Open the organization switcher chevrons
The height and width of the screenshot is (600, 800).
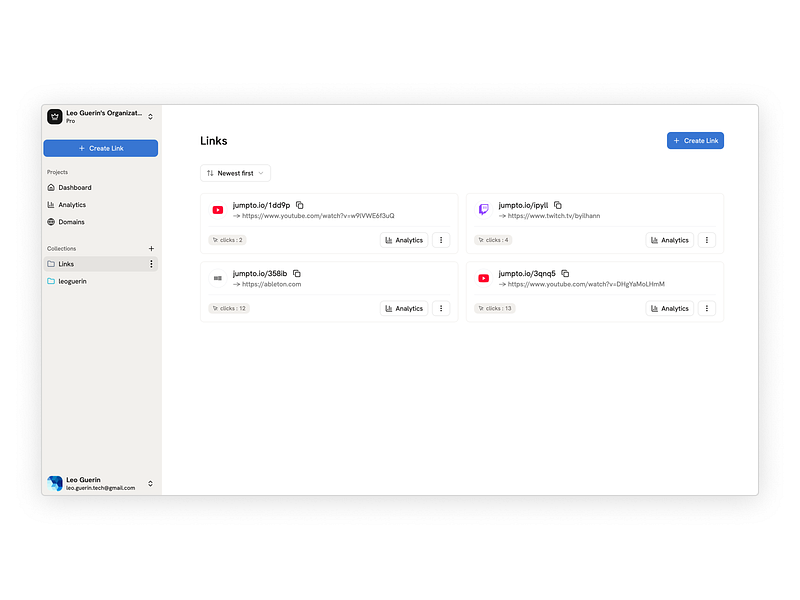coord(151,117)
